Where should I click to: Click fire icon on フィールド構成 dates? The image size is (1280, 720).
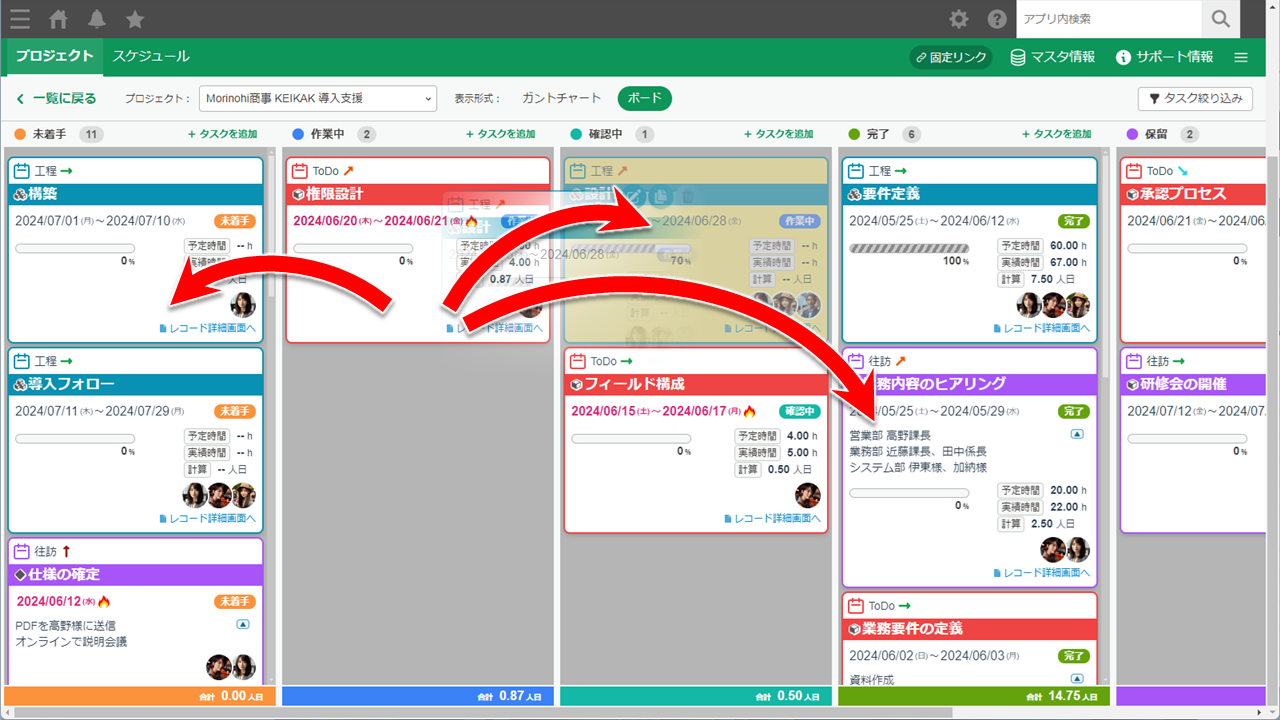(749, 411)
